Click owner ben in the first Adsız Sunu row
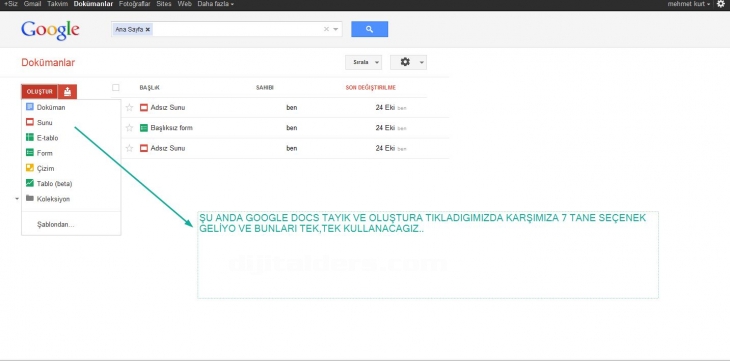The width and height of the screenshot is (730, 361). click(x=291, y=108)
